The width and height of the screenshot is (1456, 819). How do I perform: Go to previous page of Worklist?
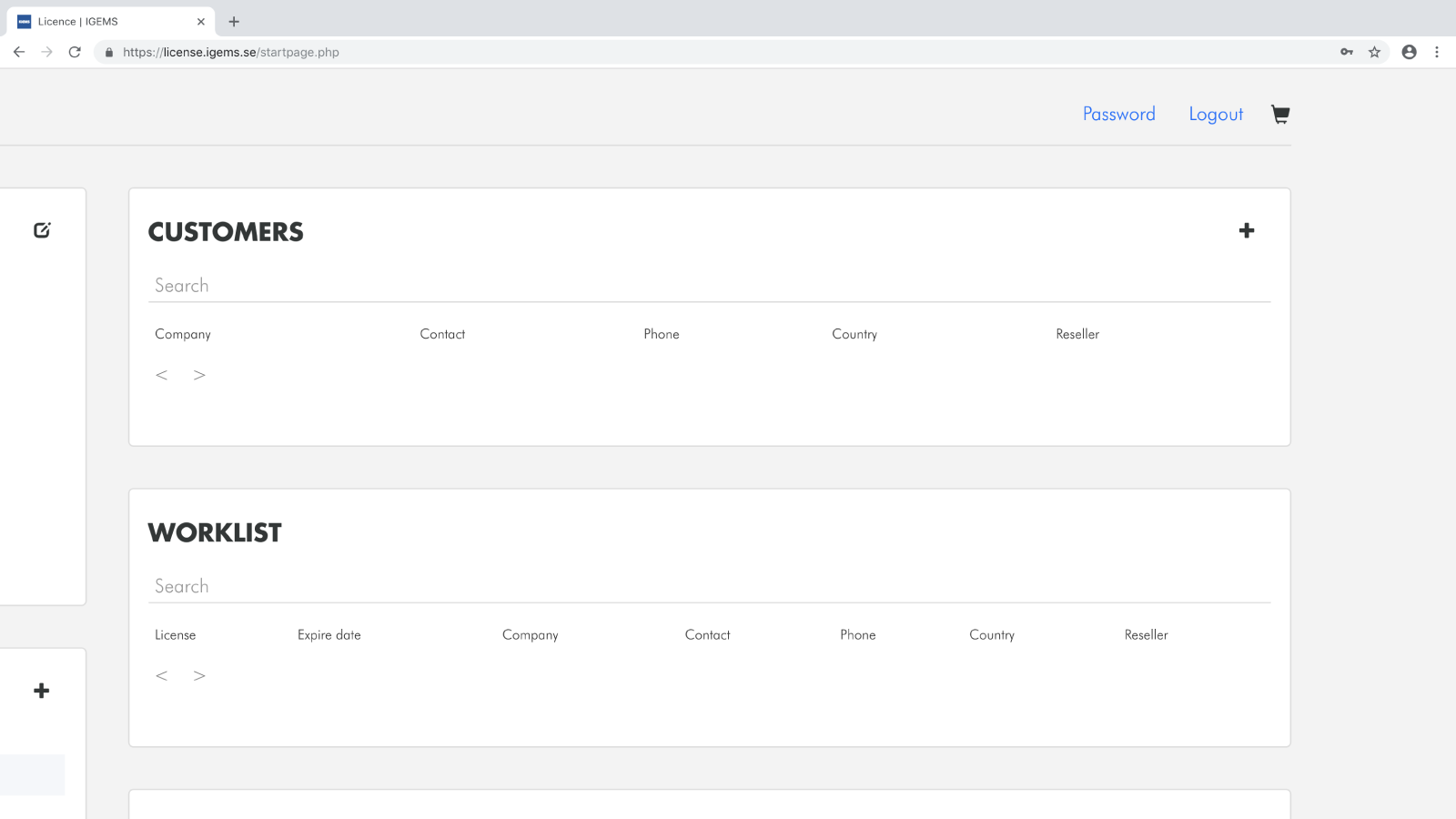coord(161,675)
